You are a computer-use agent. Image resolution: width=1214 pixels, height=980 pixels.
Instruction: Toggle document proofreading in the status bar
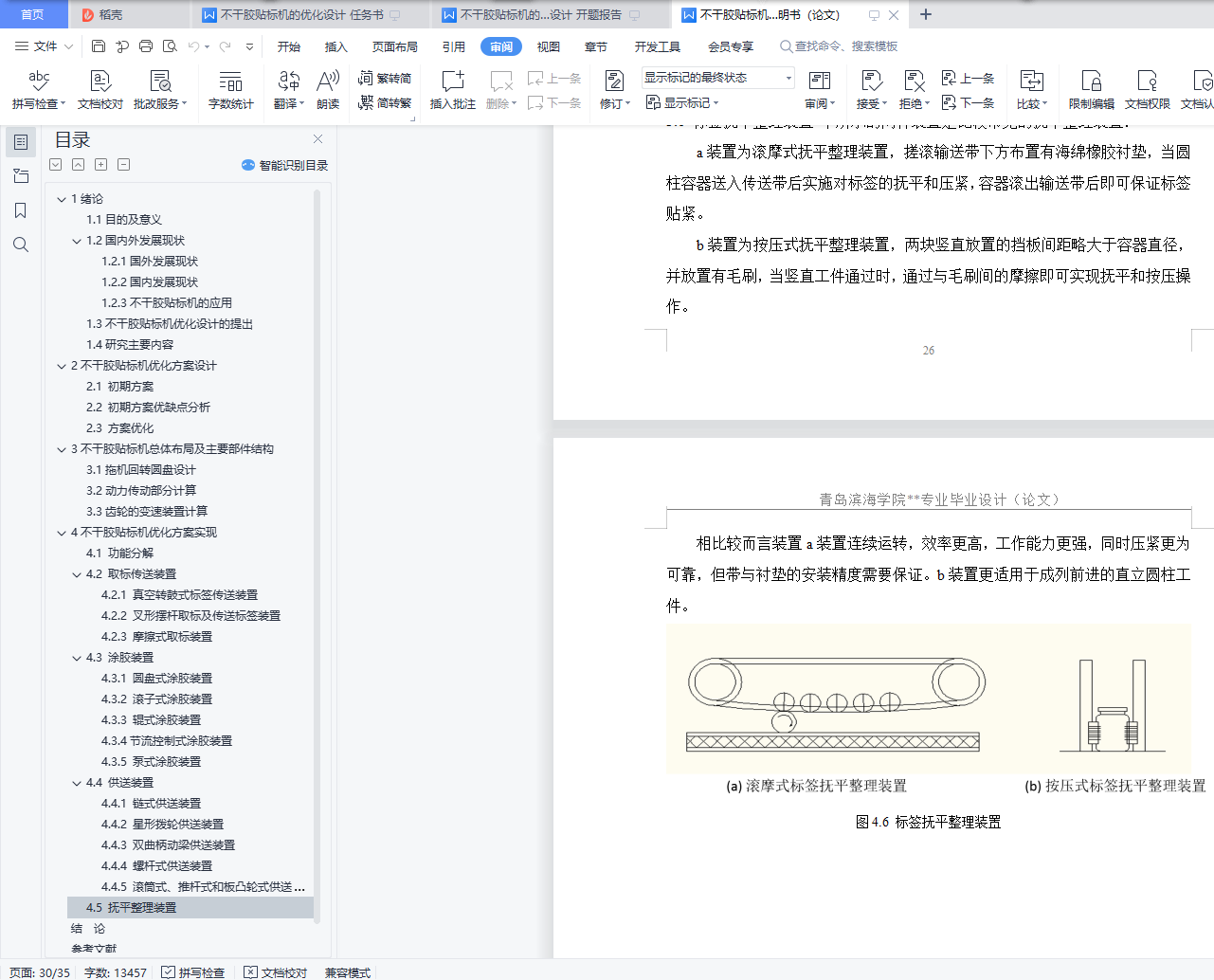click(276, 972)
